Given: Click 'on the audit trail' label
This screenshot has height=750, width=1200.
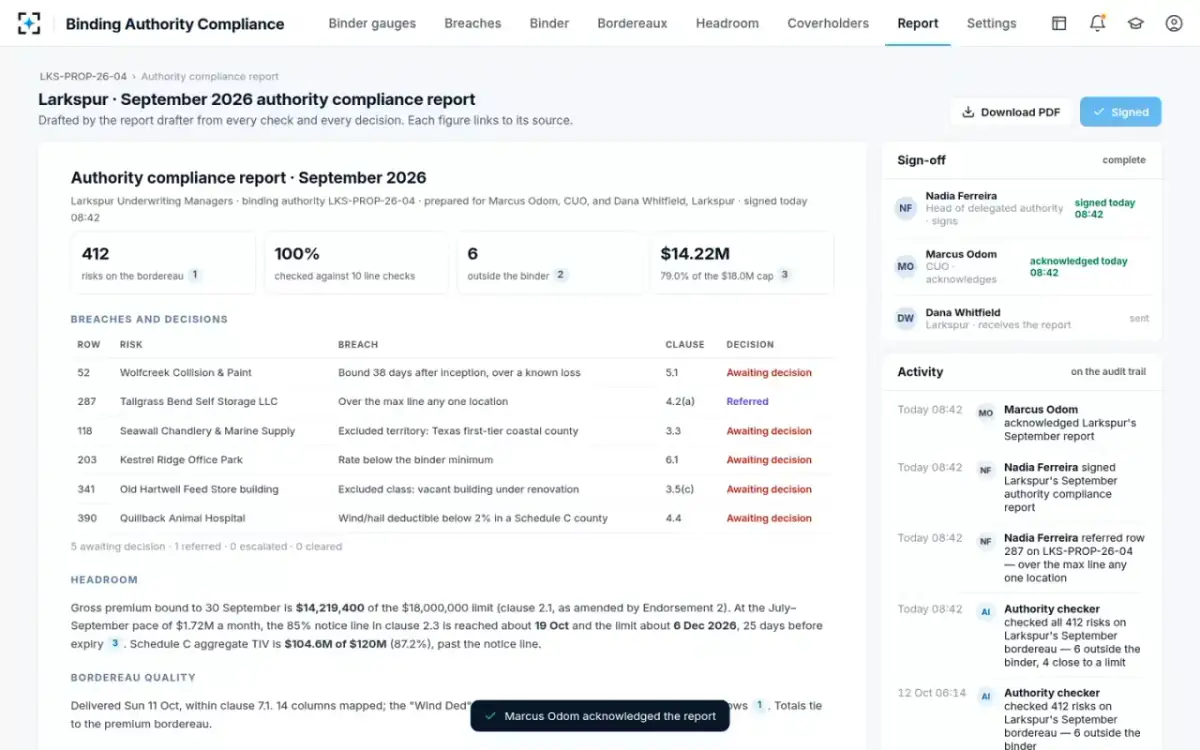Looking at the screenshot, I should [x=1108, y=372].
